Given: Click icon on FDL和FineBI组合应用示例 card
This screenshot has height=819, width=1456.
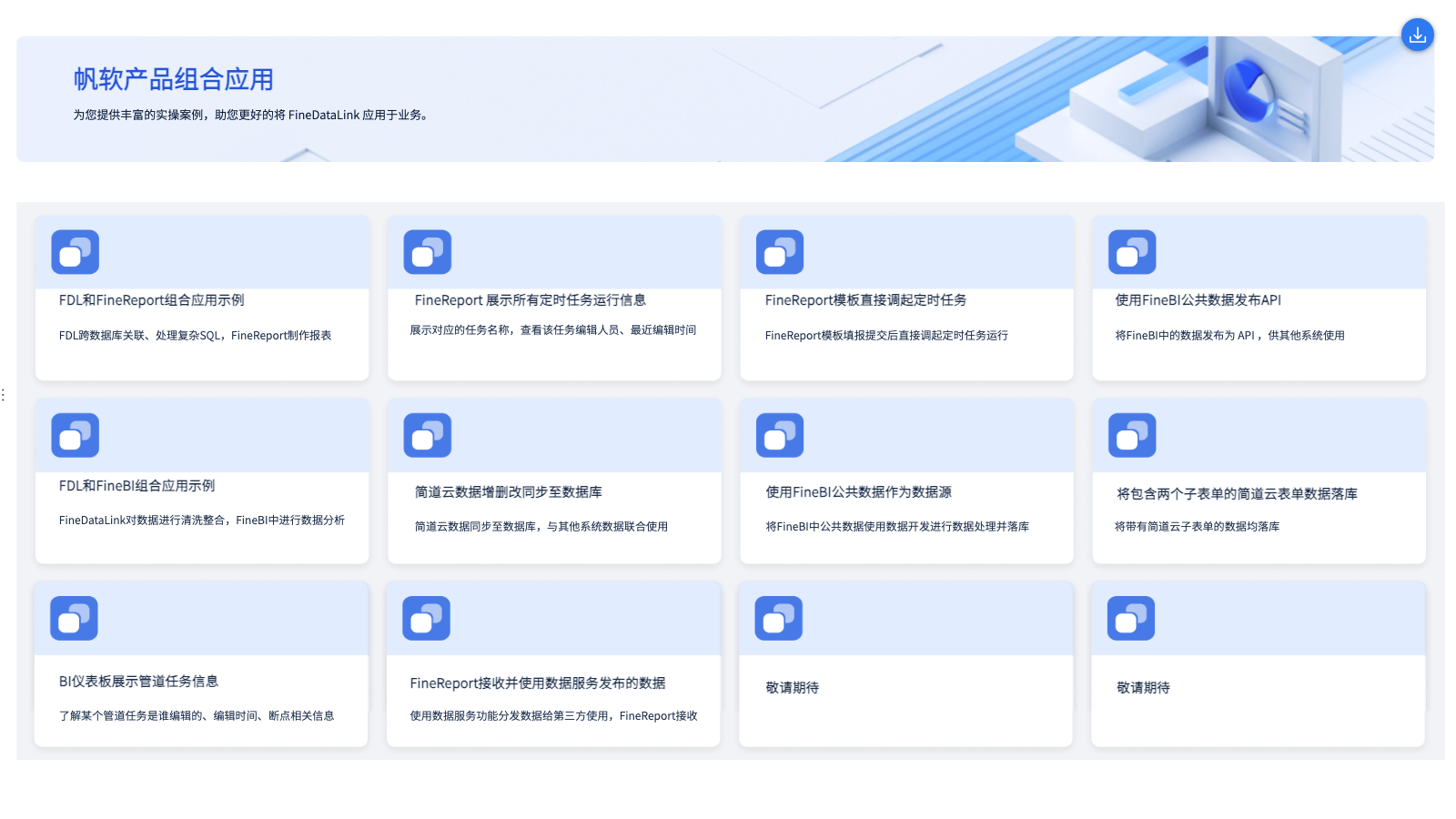Looking at the screenshot, I should point(75,435).
